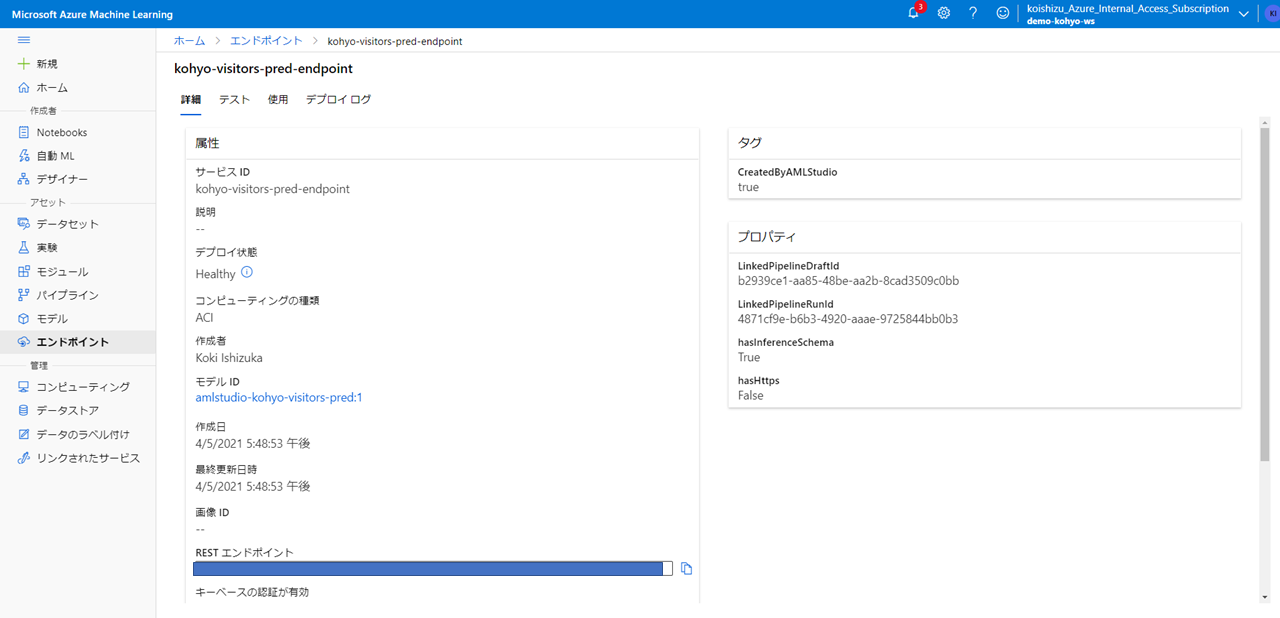
Task: Click the コンピューティング monitor icon
Action: pos(24,387)
